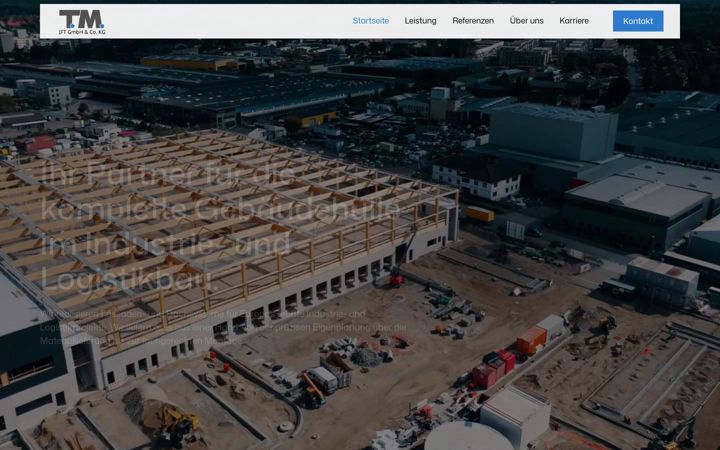720x450 pixels.
Task: Select Über uns in the navigation
Action: [x=526, y=21]
